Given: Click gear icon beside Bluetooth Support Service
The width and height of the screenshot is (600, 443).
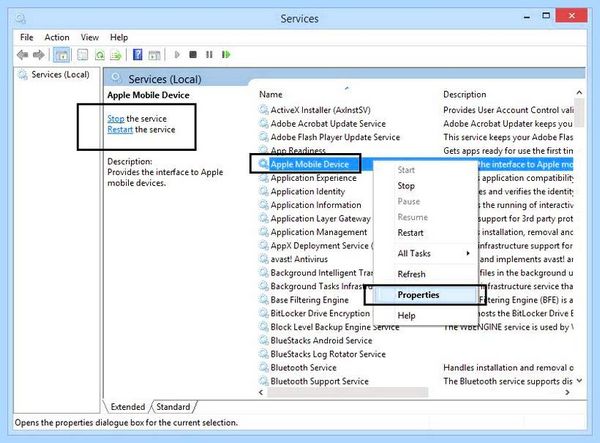Looking at the screenshot, I should (264, 381).
